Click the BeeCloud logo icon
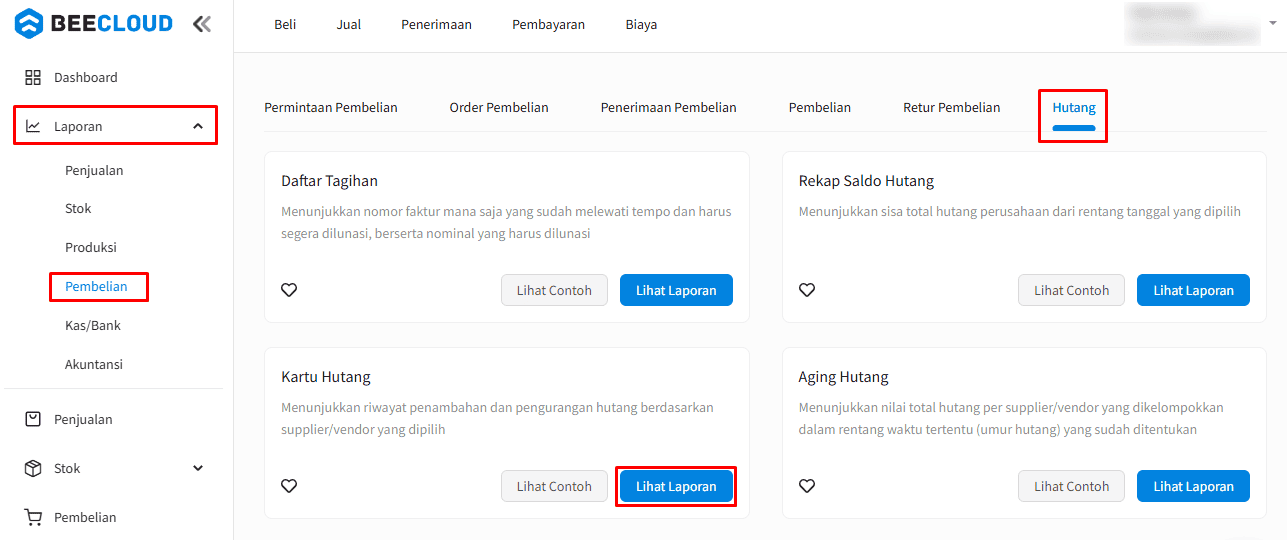 [x=29, y=23]
